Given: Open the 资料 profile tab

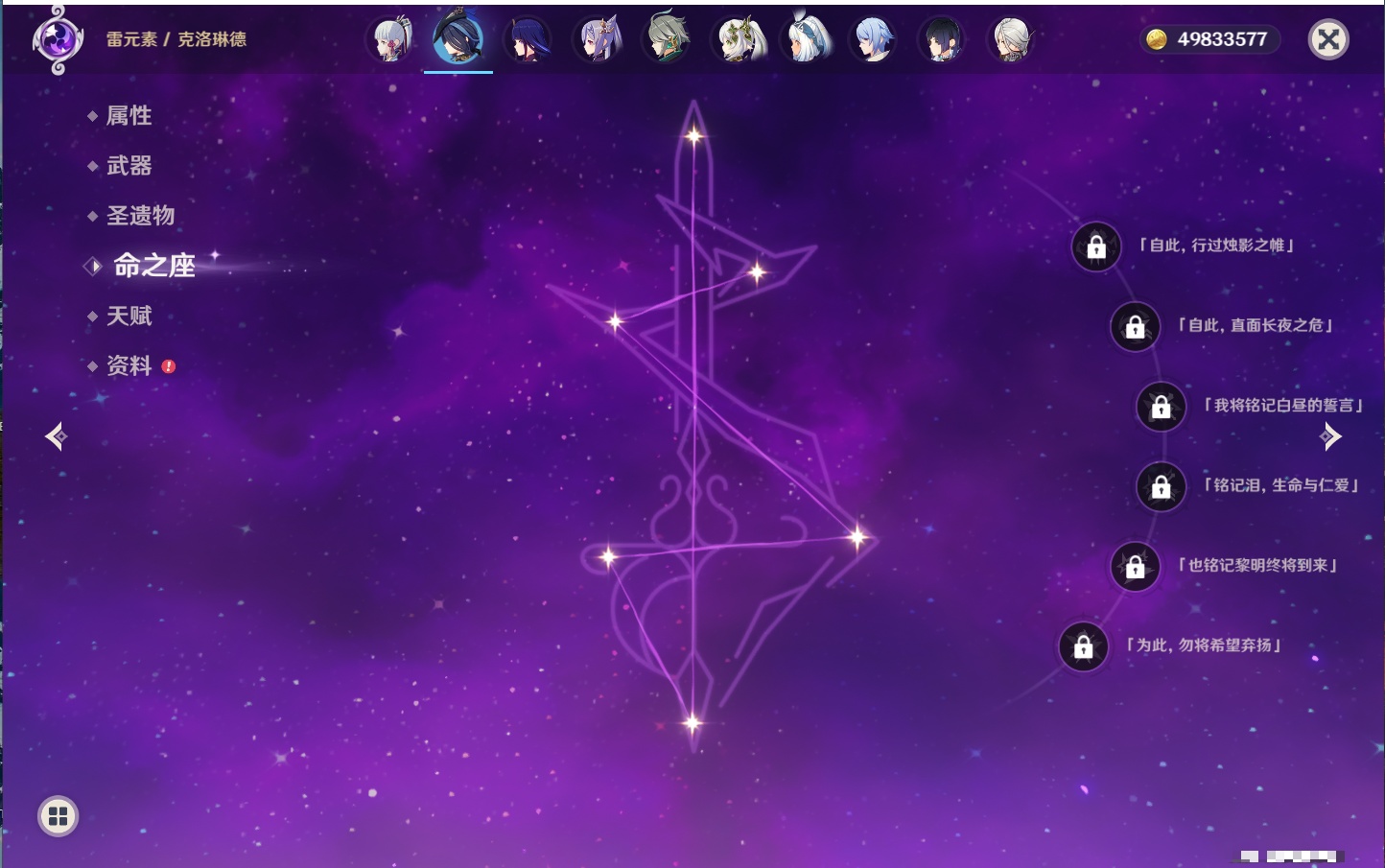Looking at the screenshot, I should tap(129, 365).
